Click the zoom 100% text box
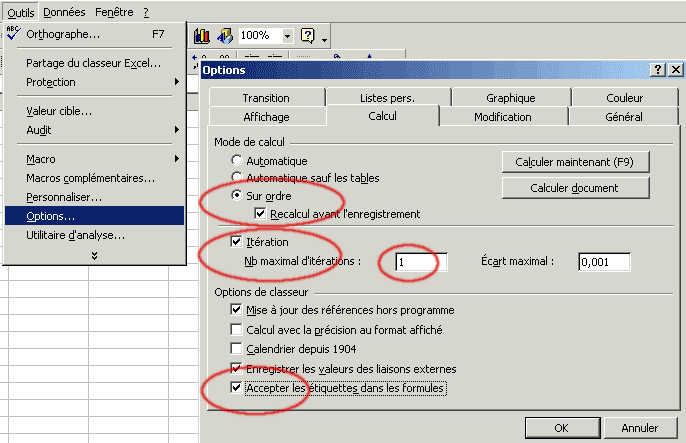Image resolution: width=686 pixels, height=443 pixels. [x=261, y=35]
